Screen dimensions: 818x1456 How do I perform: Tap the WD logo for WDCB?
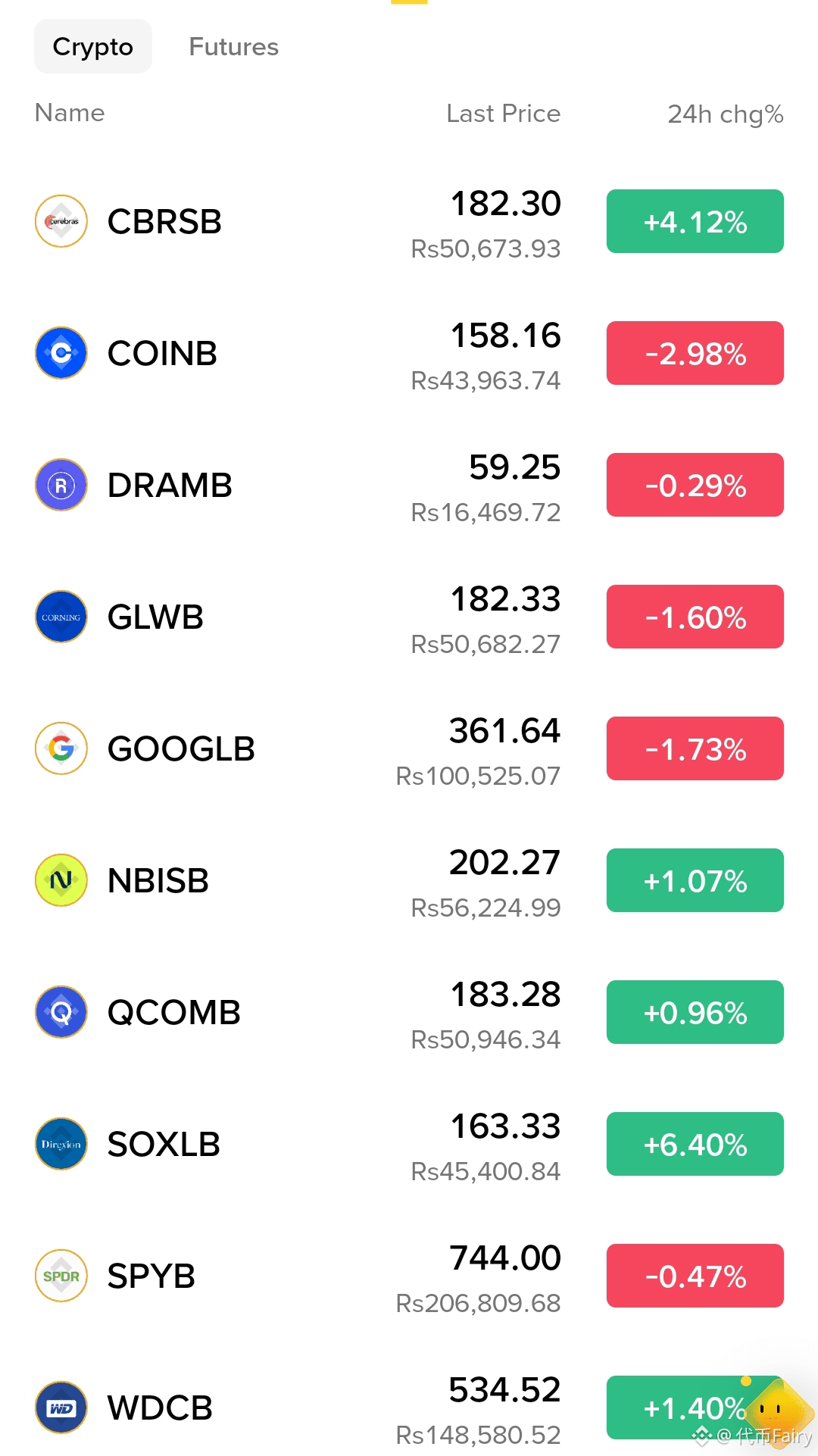tap(61, 1408)
